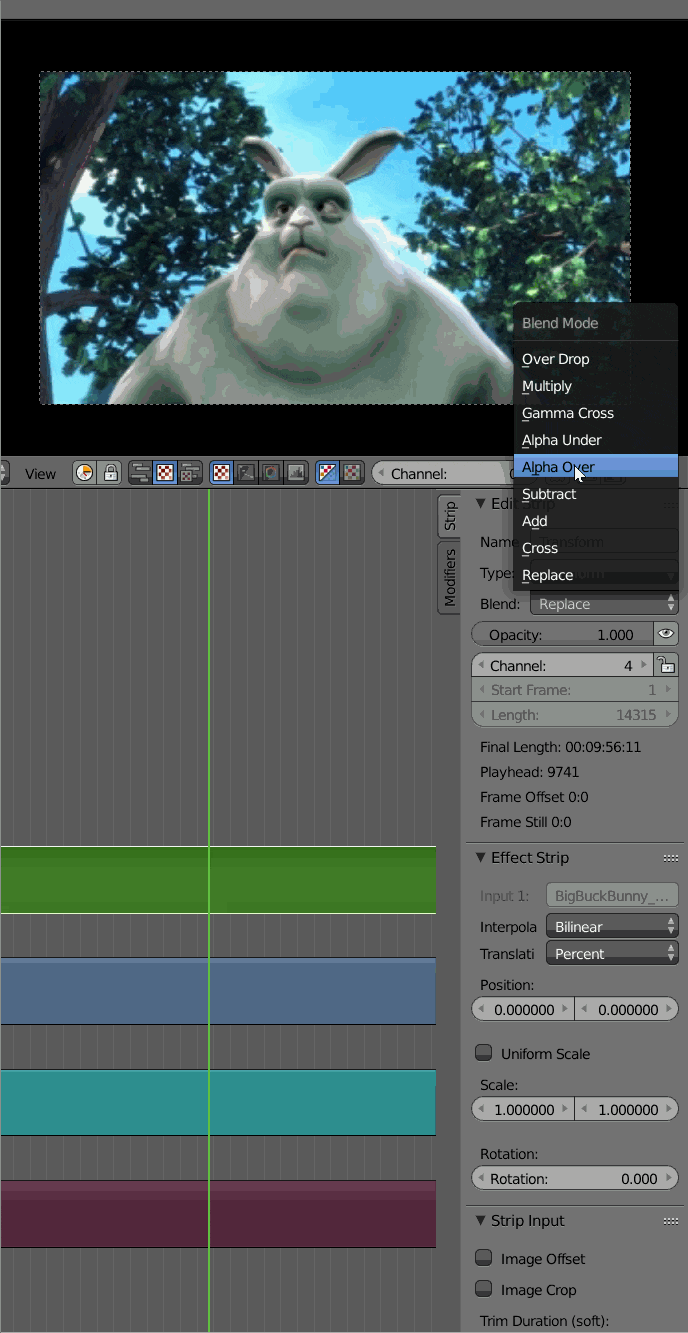The image size is (688, 1333).
Task: Click the Big Buck Bunny preview image
Action: coord(335,238)
